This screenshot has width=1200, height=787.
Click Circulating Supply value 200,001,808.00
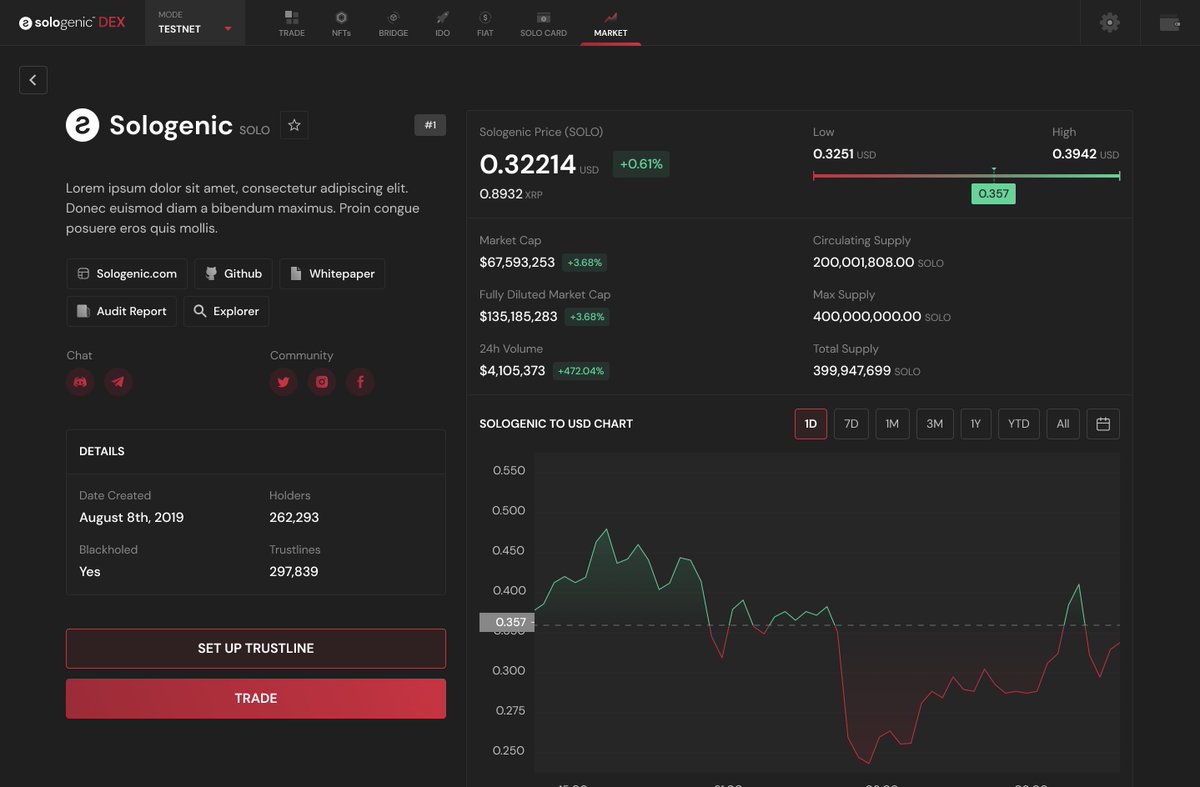[x=863, y=262]
